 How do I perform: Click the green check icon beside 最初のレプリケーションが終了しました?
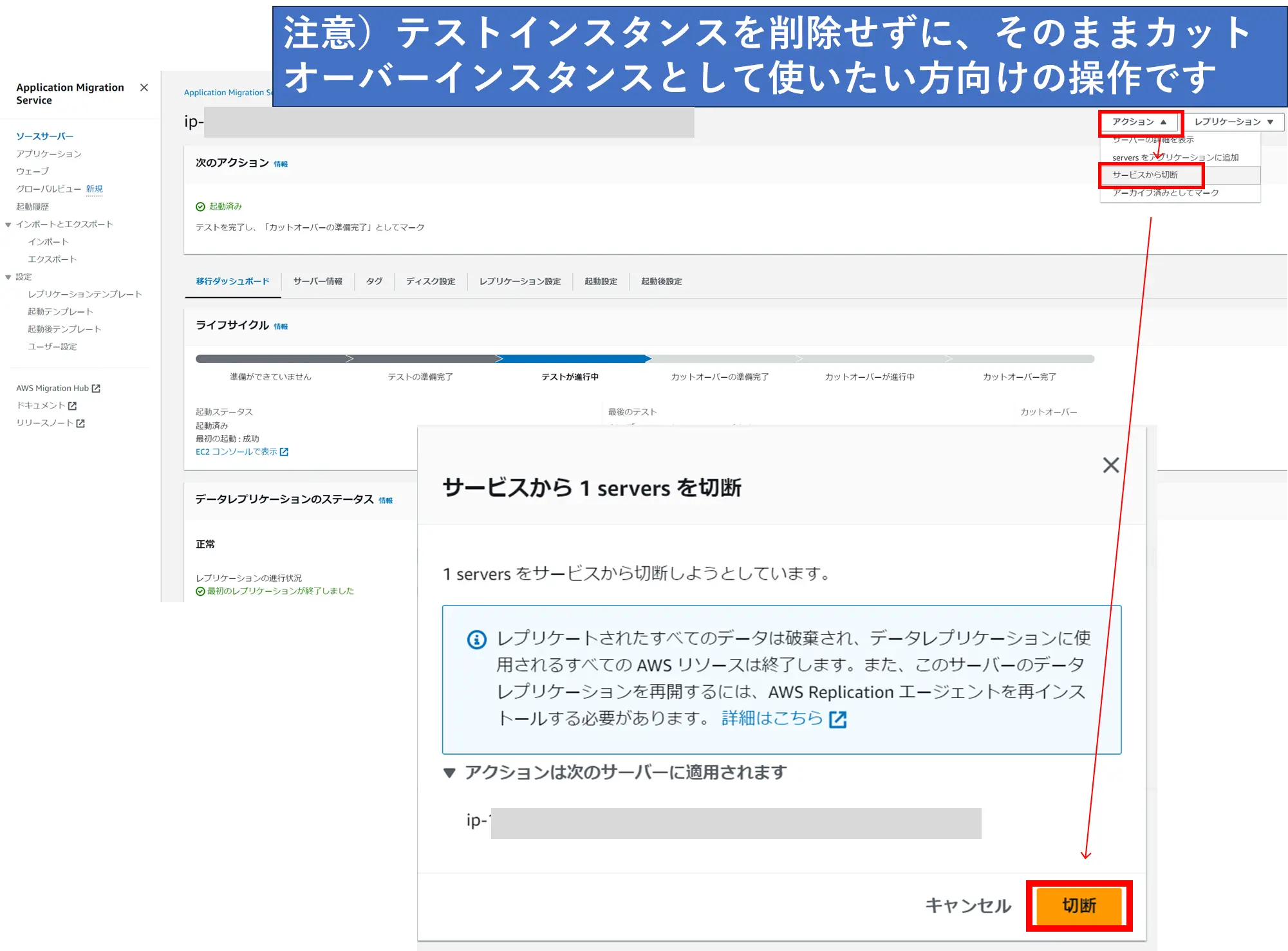click(x=200, y=591)
